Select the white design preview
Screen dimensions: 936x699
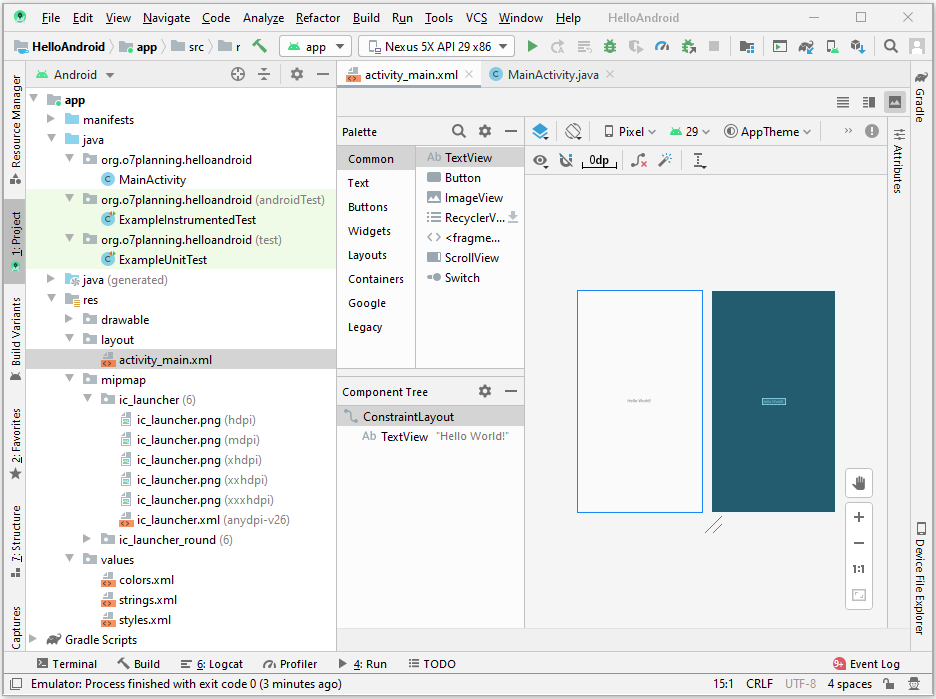pyautogui.click(x=639, y=401)
